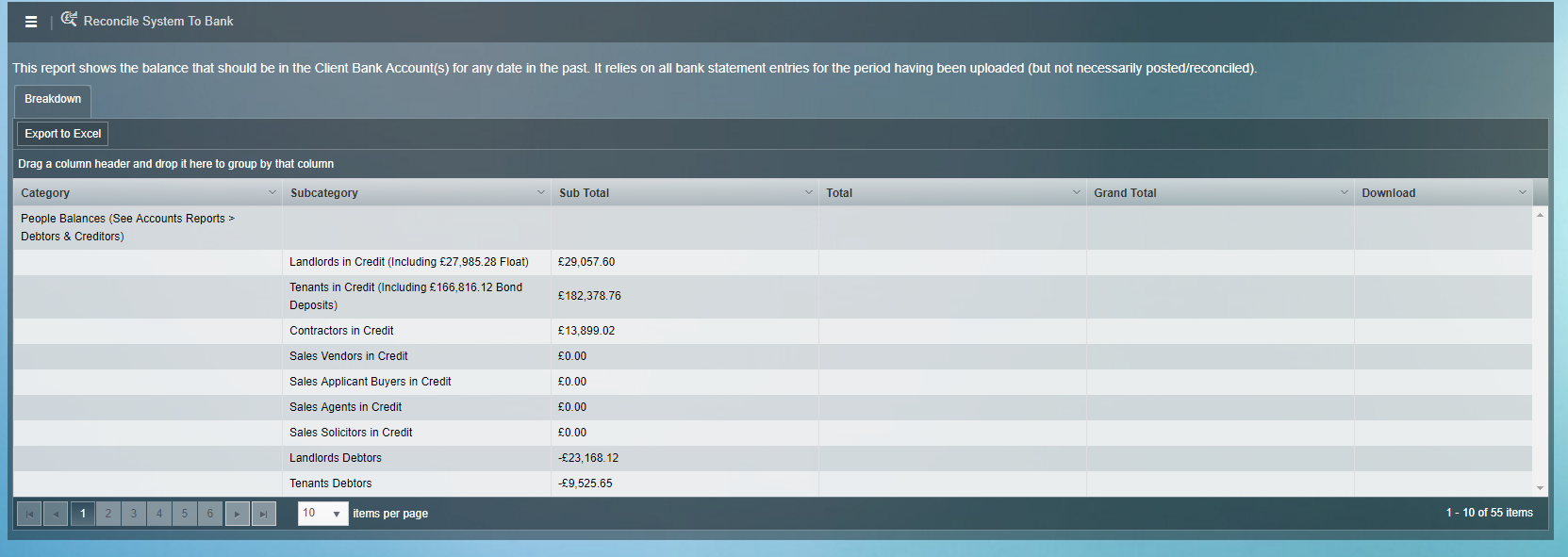Screen dimensions: 1568x557
Task: Sort by the Total column header
Action: click(x=839, y=193)
